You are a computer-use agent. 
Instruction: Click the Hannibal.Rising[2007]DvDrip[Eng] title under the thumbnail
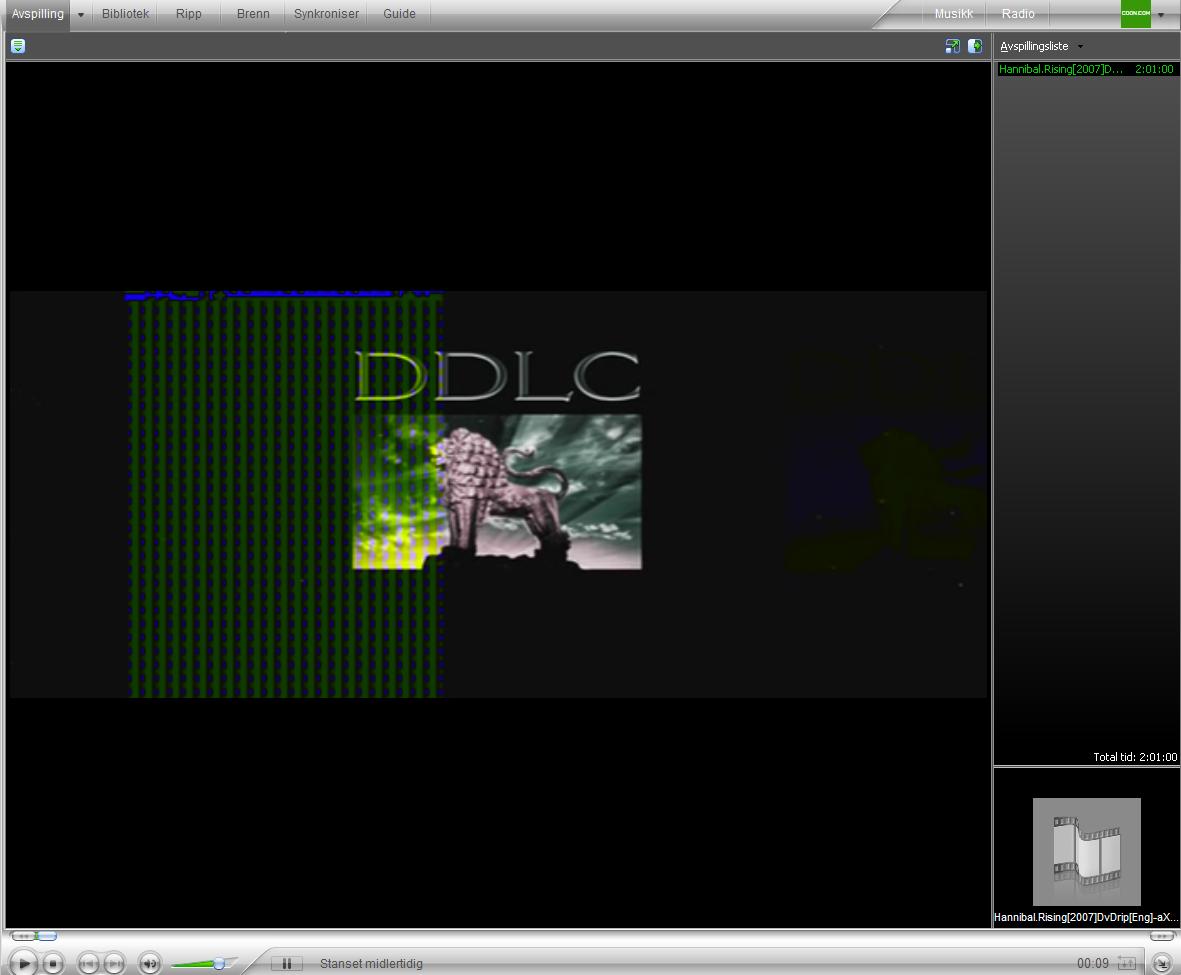[x=1085, y=917]
